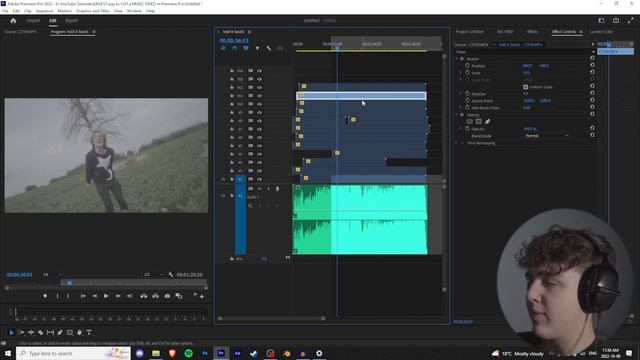640x360 pixels.
Task: Click the Quick Export icon top right
Action: [616, 20]
